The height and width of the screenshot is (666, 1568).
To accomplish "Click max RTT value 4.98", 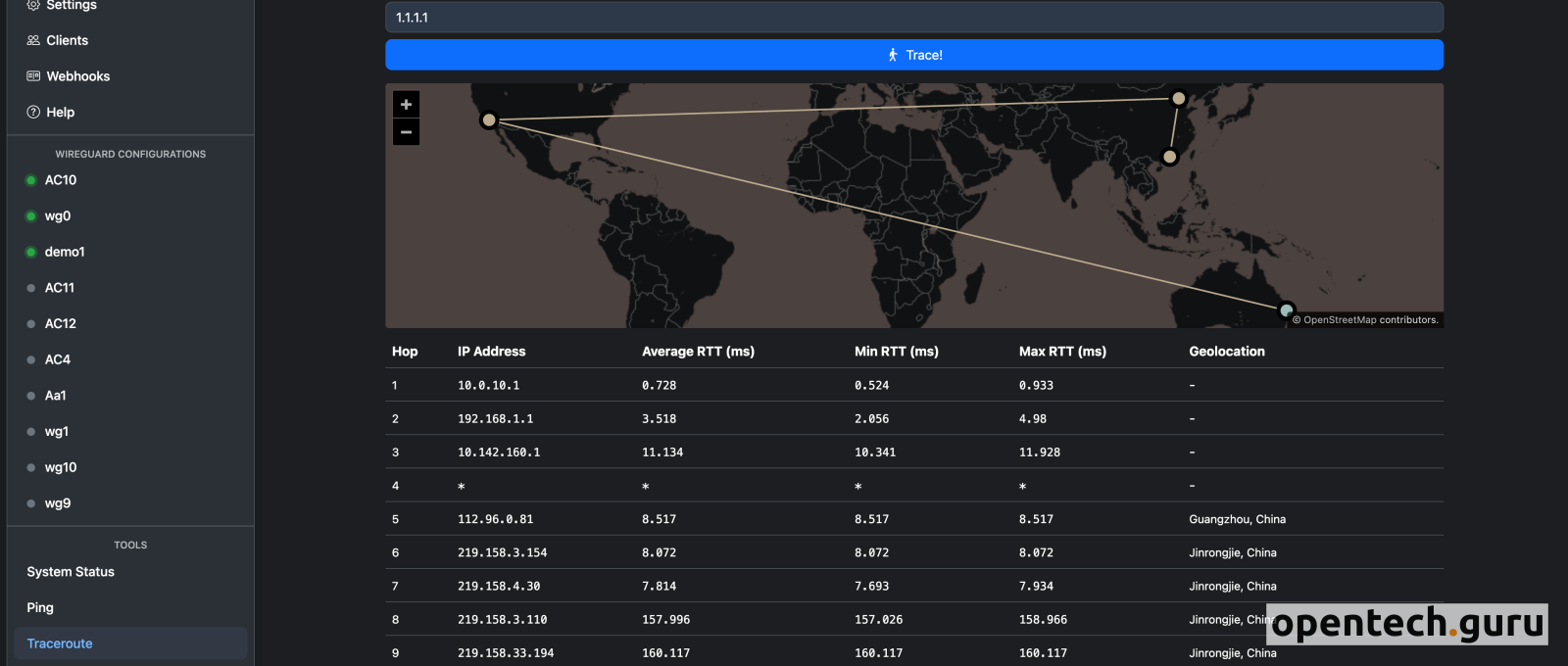I will [x=1033, y=419].
